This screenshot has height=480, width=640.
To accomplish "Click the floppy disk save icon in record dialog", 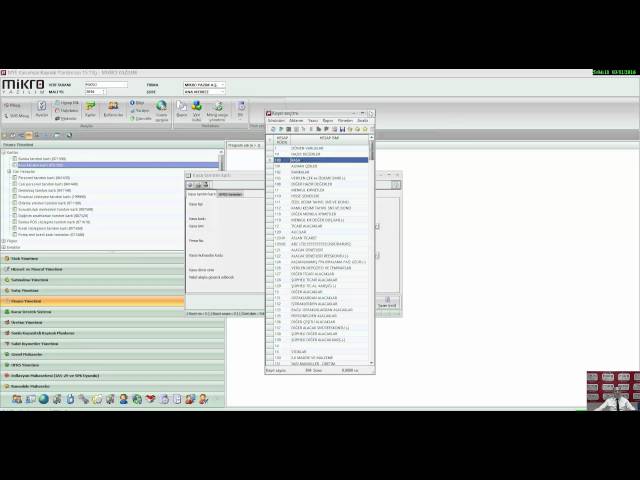I will pos(342,129).
